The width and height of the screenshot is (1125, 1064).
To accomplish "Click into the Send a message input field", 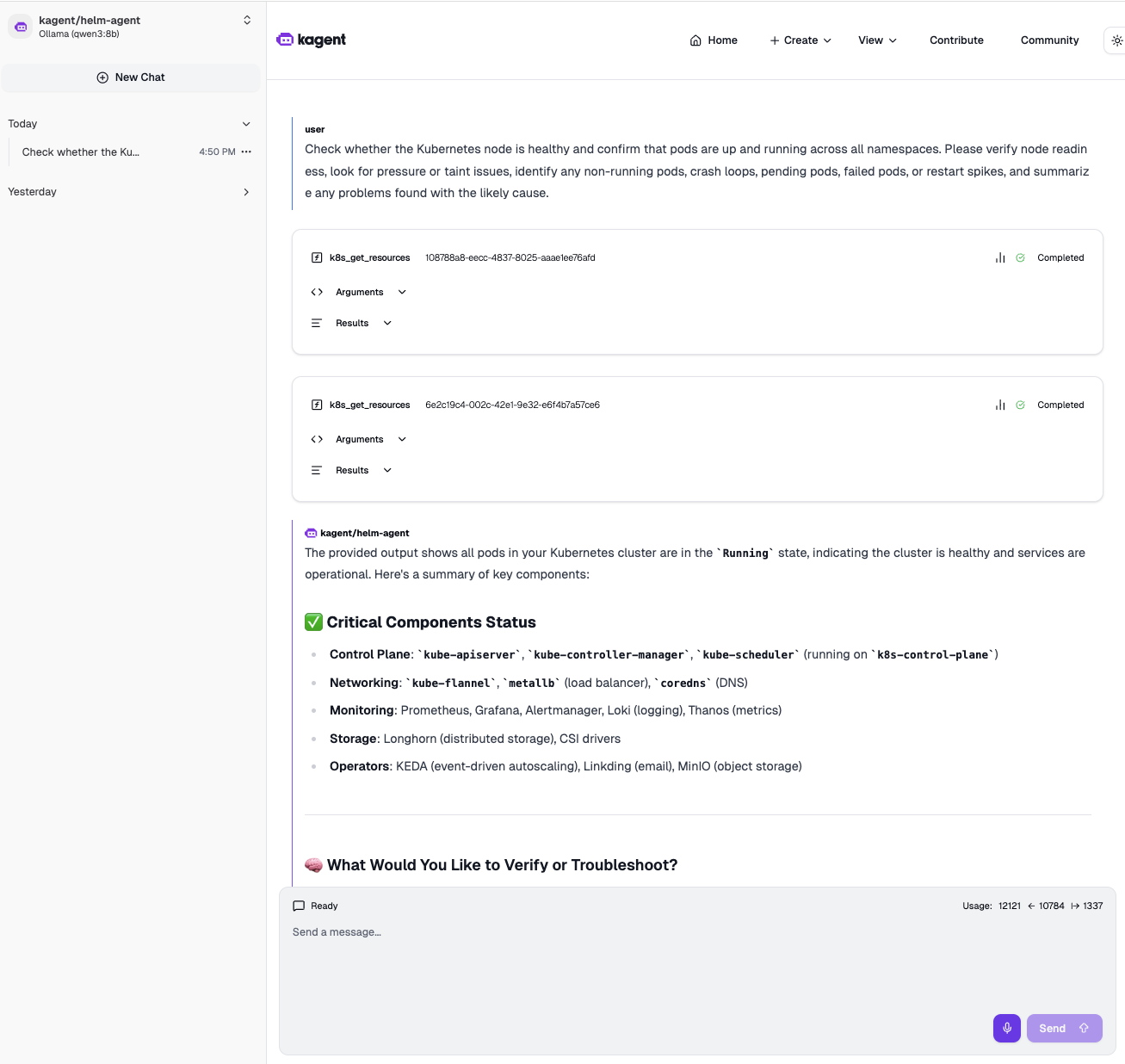I will [x=603, y=932].
